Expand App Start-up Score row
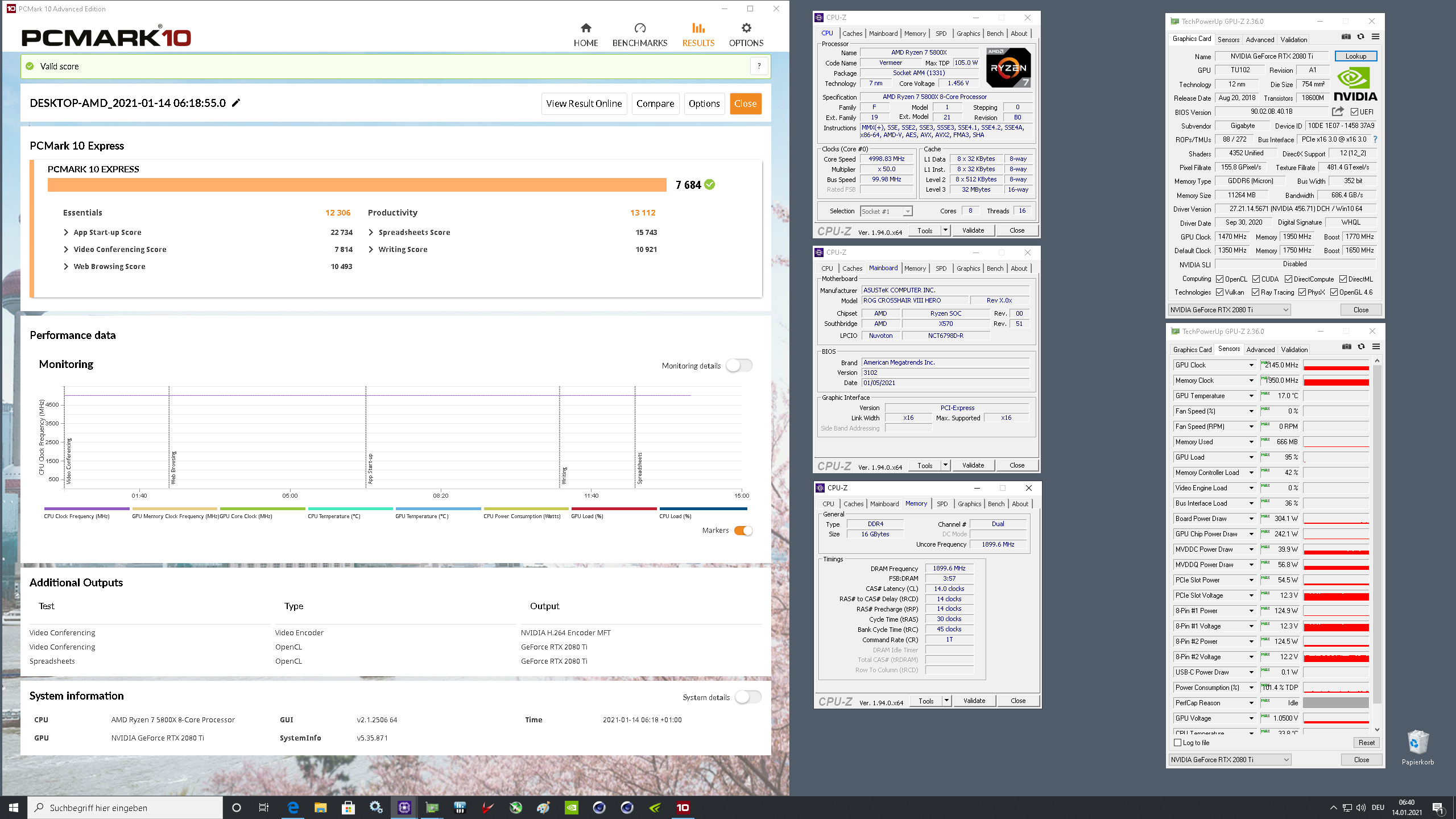 pyautogui.click(x=66, y=232)
